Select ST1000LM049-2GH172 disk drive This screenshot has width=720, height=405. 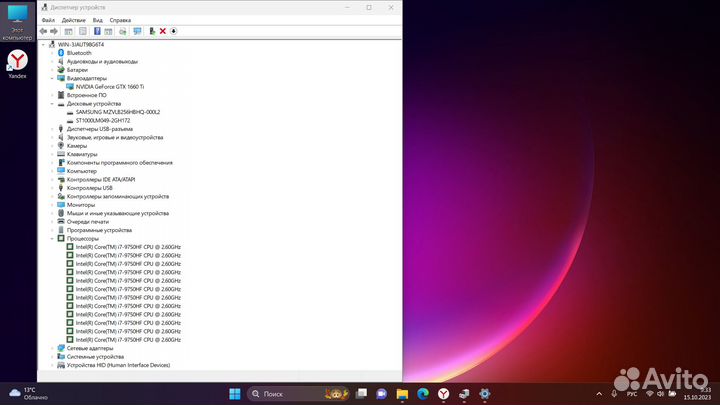(x=103, y=120)
